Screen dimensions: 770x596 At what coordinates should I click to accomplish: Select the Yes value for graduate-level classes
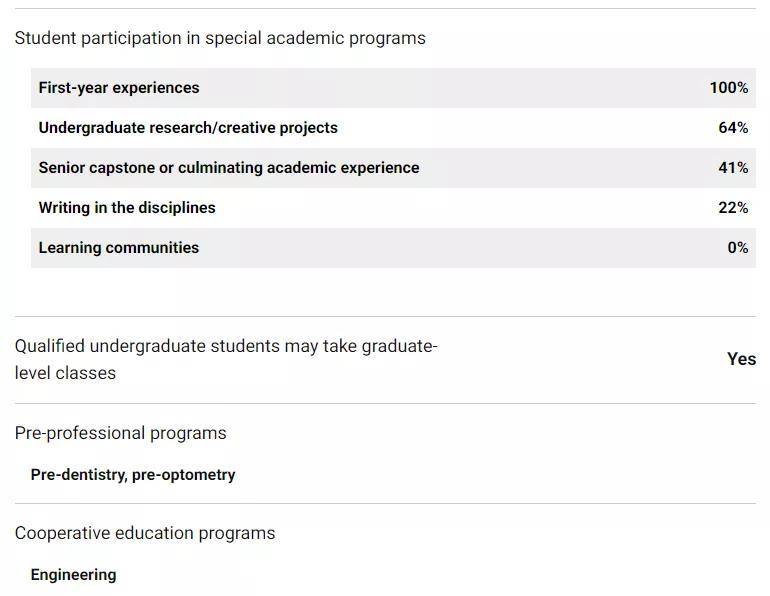pos(742,359)
